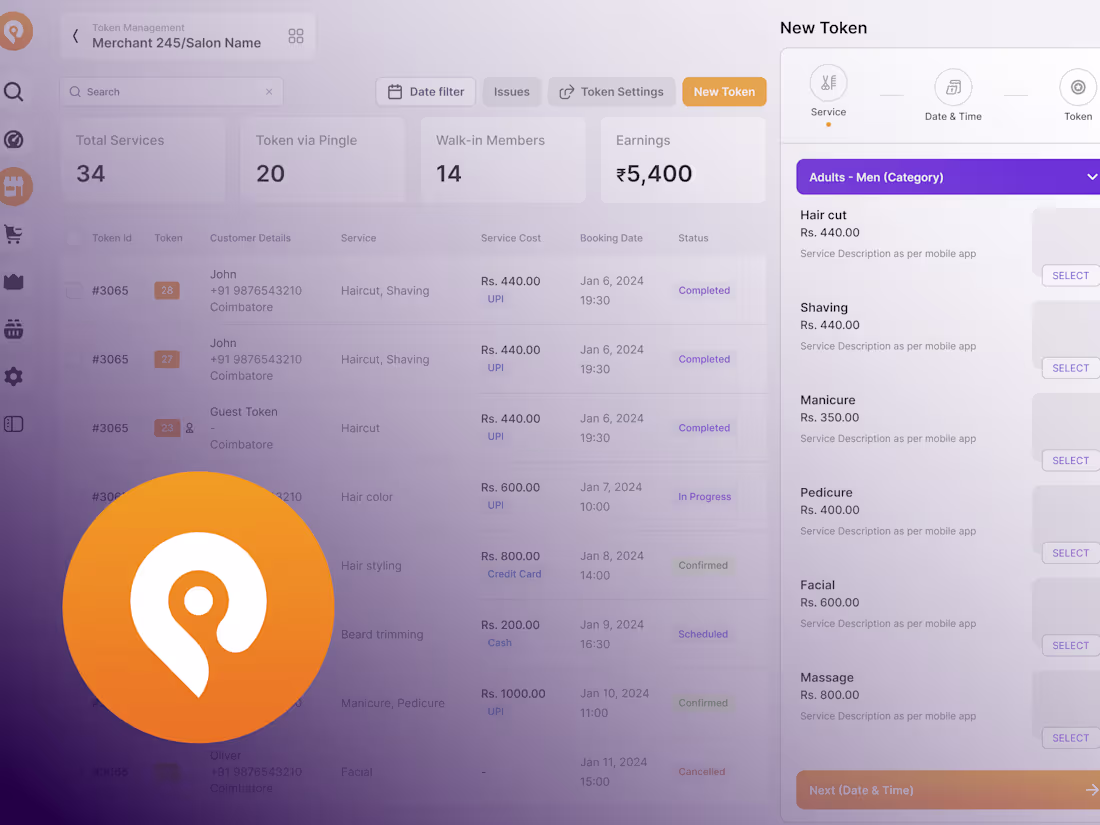Clear the search box using the X icon

(268, 91)
